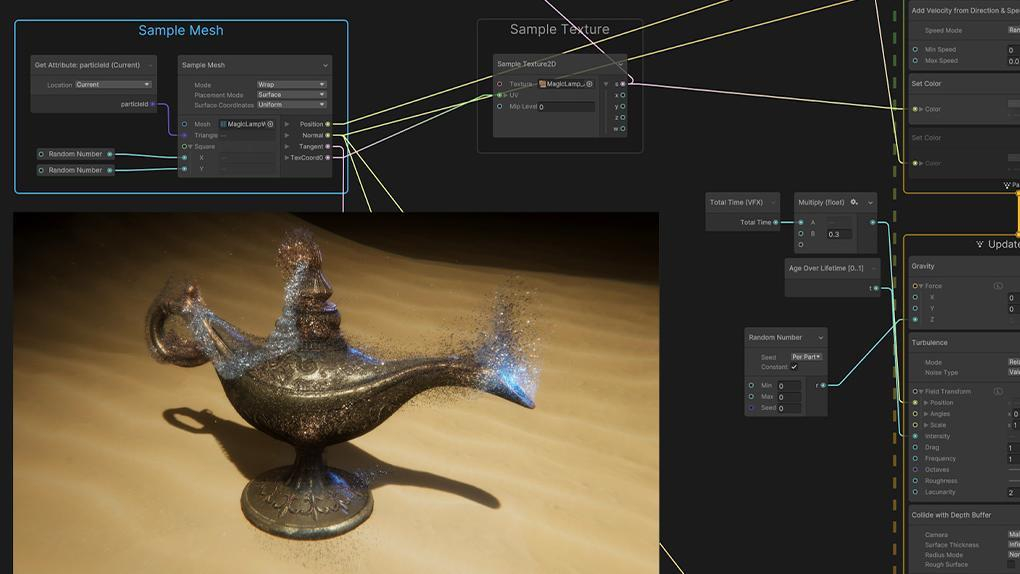Select the Turbulence block header

click(x=965, y=342)
